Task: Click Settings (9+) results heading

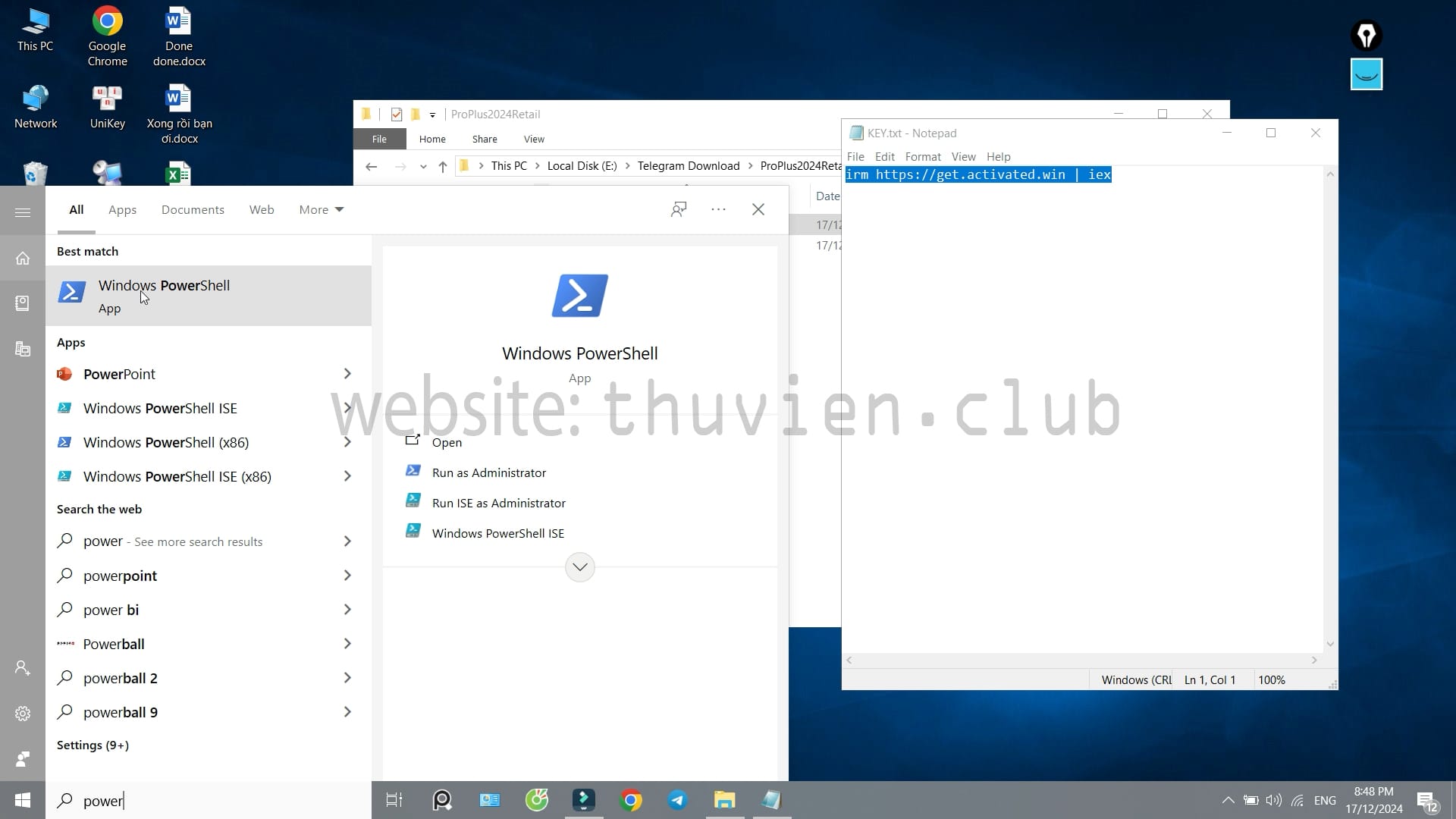Action: tap(93, 745)
